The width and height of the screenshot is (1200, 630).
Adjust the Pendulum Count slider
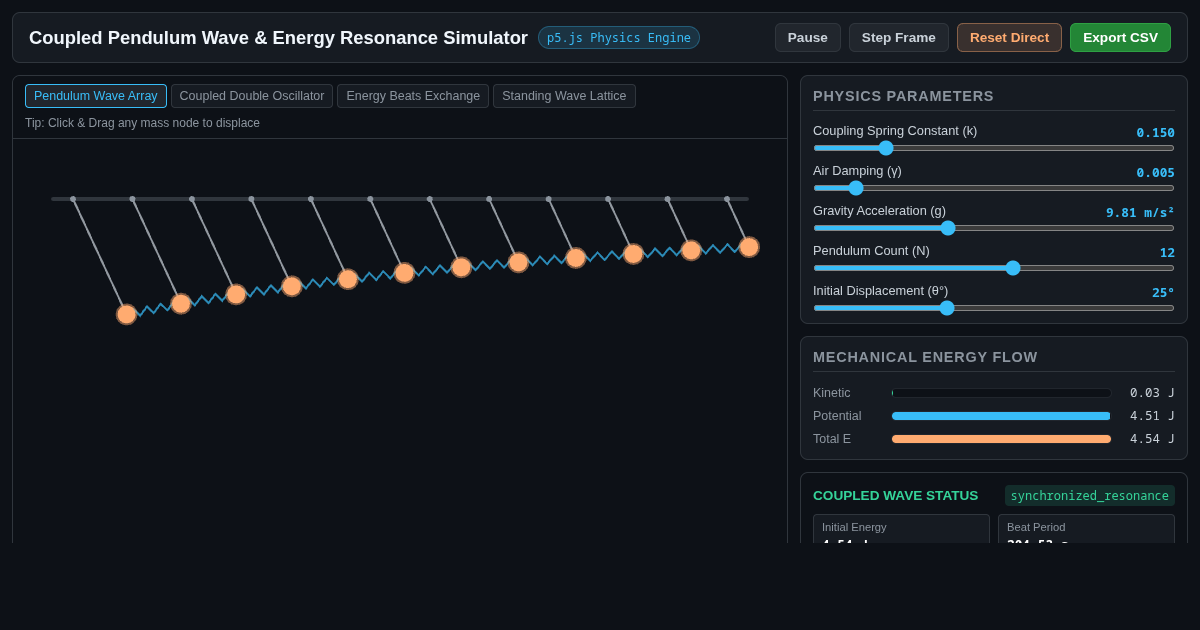tap(994, 268)
